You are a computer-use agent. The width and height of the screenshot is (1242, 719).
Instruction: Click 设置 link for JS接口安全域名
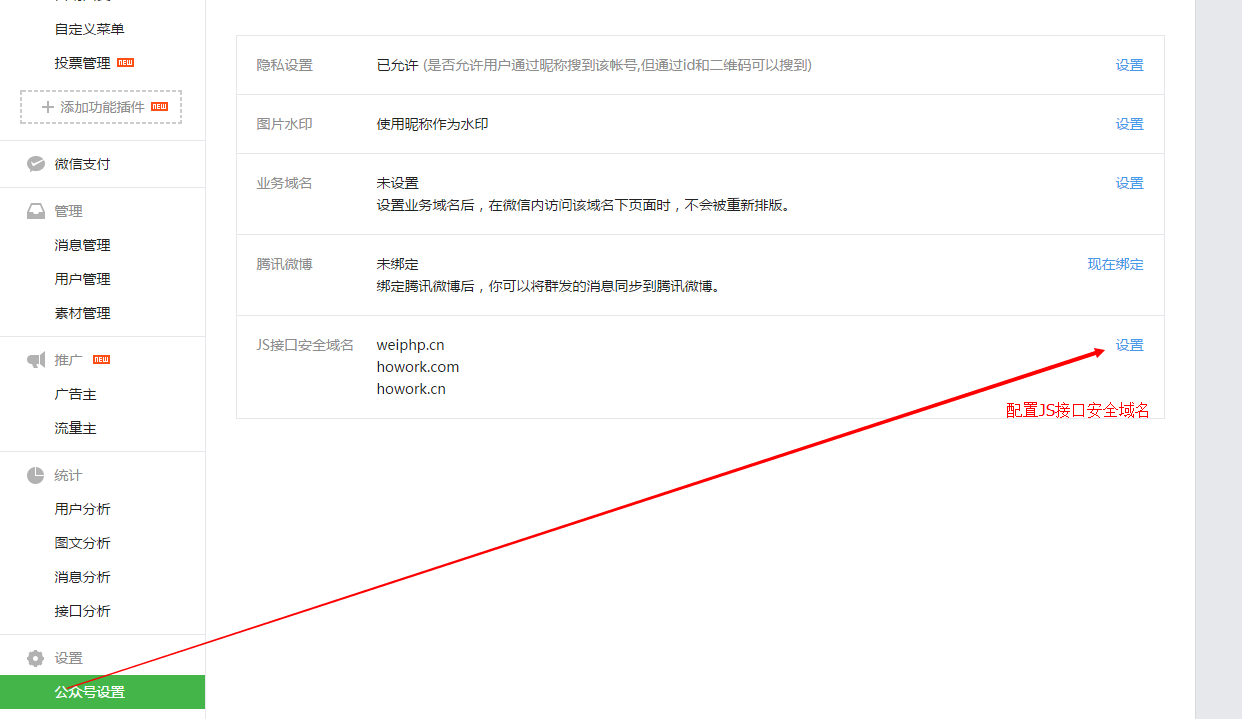tap(1129, 345)
